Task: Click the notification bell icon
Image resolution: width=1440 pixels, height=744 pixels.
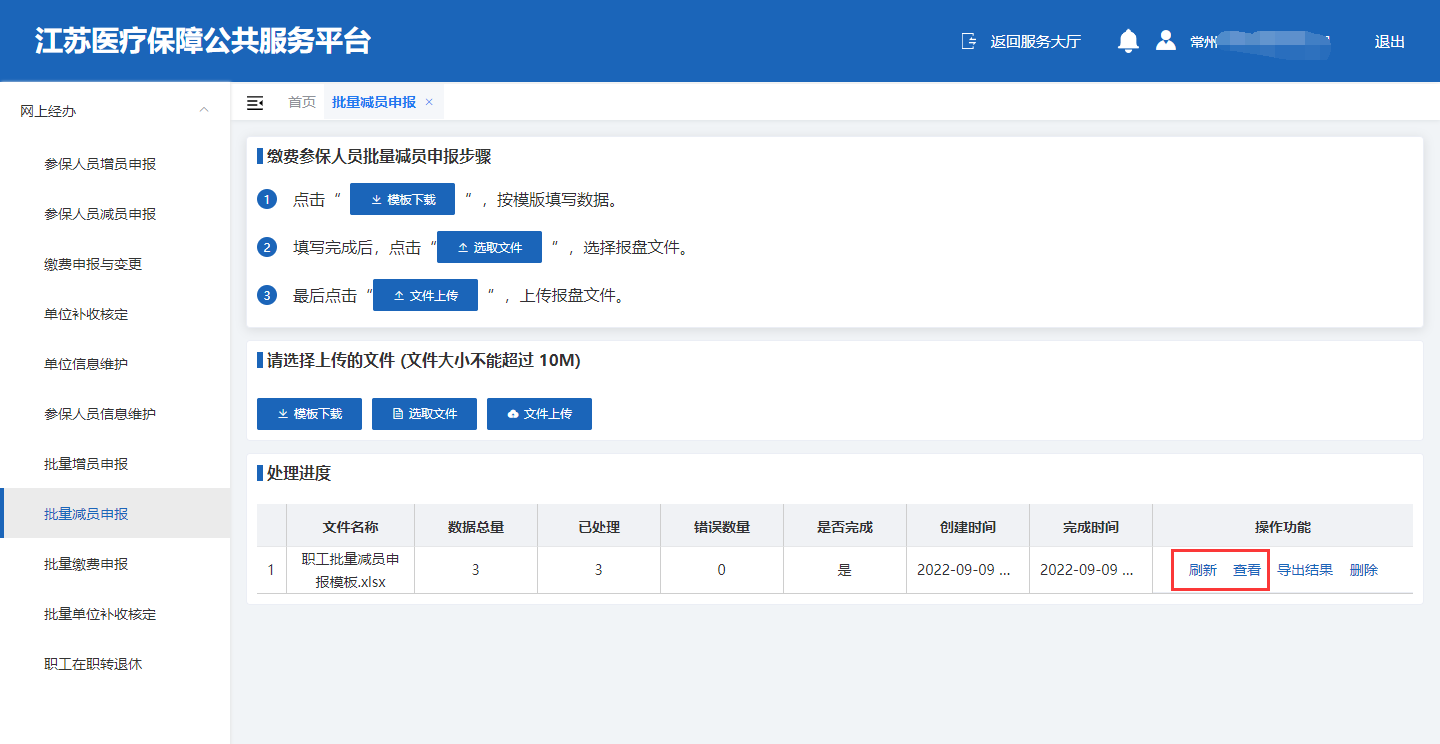Action: (x=1128, y=41)
